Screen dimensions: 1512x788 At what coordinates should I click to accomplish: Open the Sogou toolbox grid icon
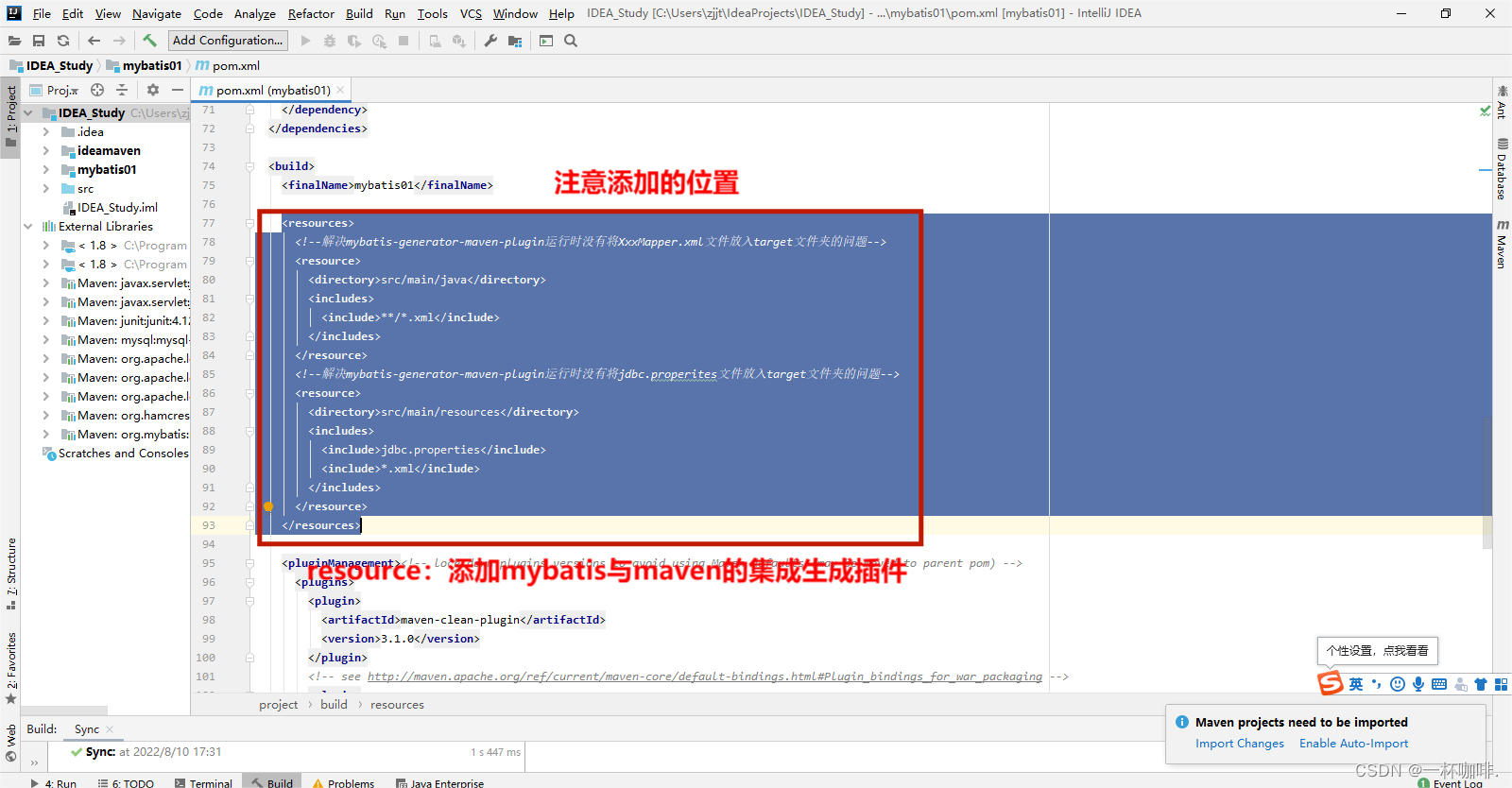1501,684
